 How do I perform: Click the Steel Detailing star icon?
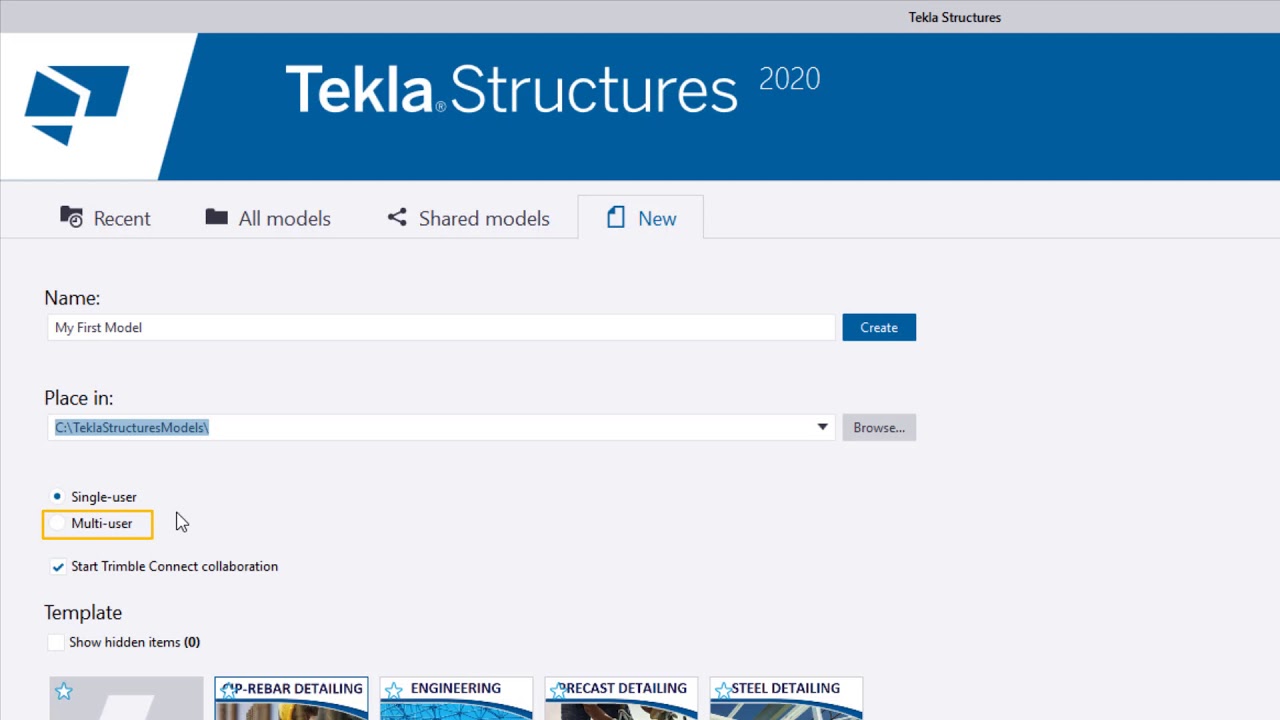click(724, 690)
